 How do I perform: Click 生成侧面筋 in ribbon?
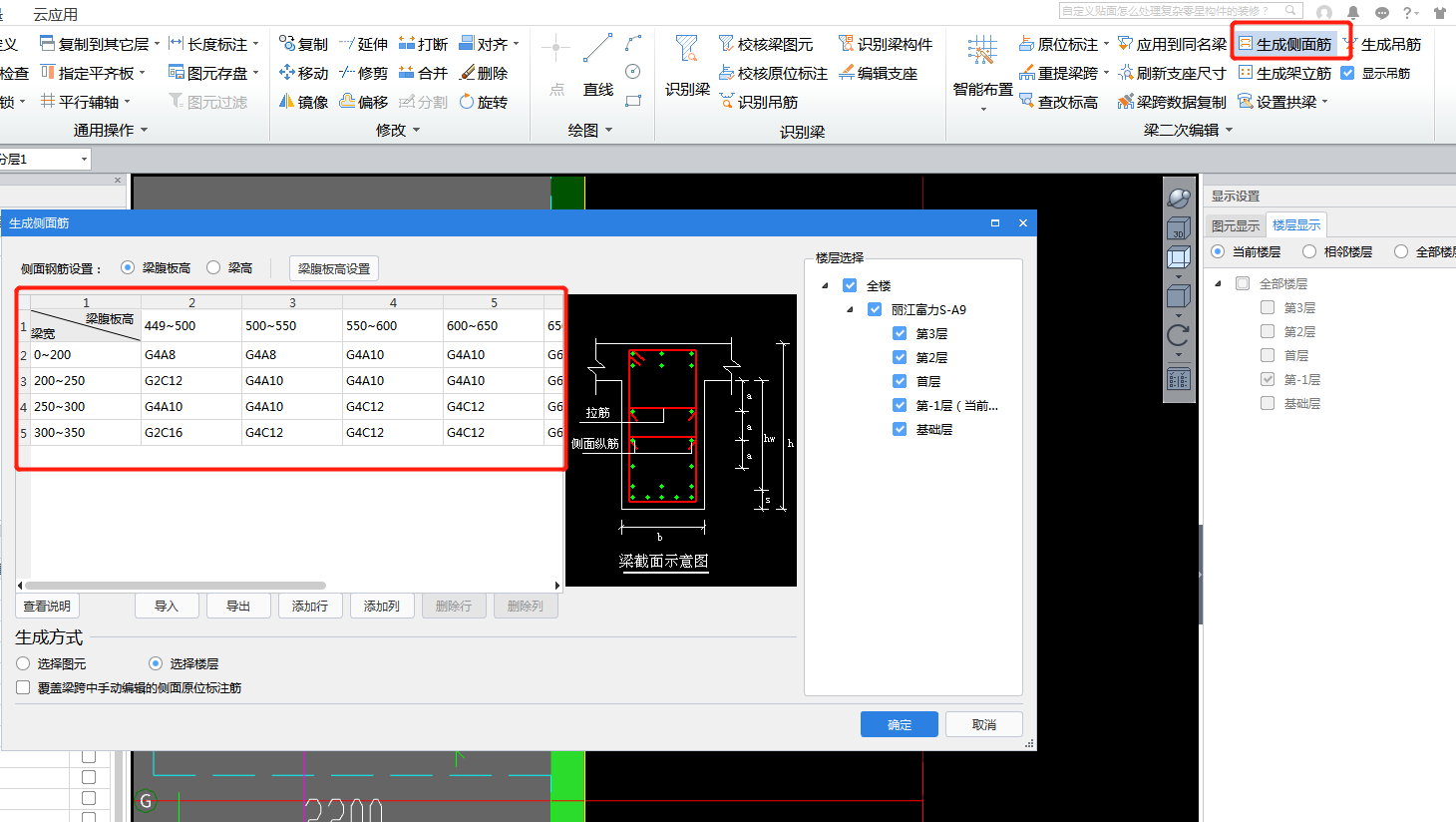pos(1284,44)
